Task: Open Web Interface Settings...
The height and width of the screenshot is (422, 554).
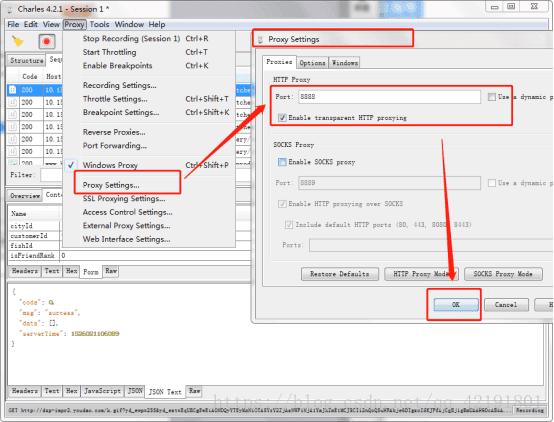Action: [148, 239]
